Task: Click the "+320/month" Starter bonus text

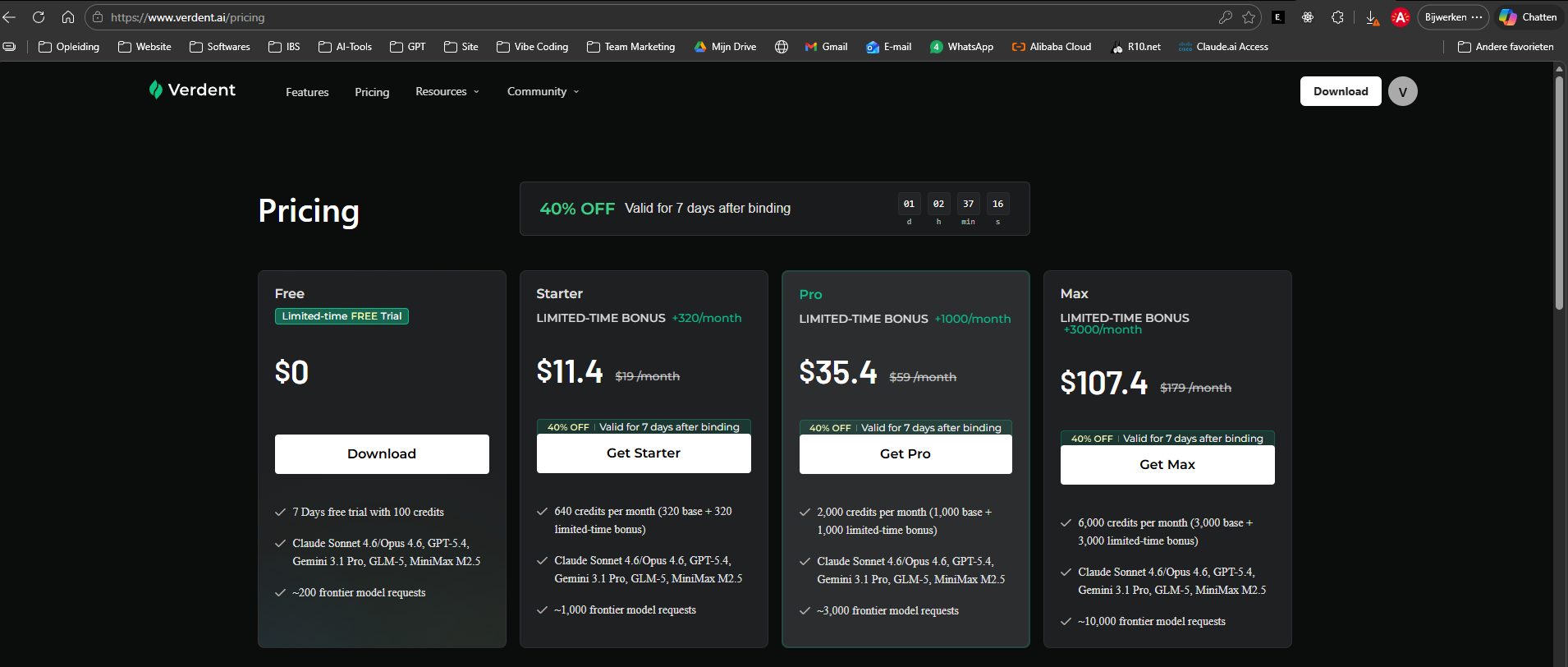Action: coord(707,318)
